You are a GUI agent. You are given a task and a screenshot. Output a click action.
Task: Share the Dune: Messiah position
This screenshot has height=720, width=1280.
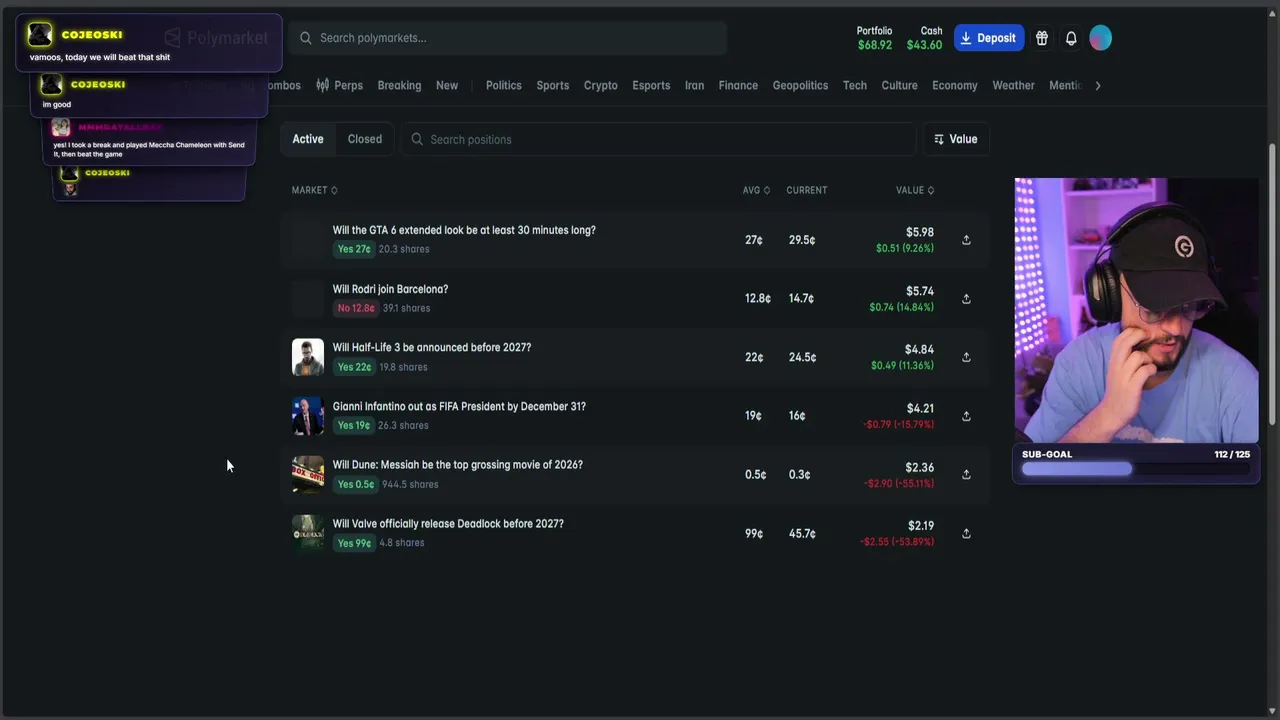click(x=966, y=475)
